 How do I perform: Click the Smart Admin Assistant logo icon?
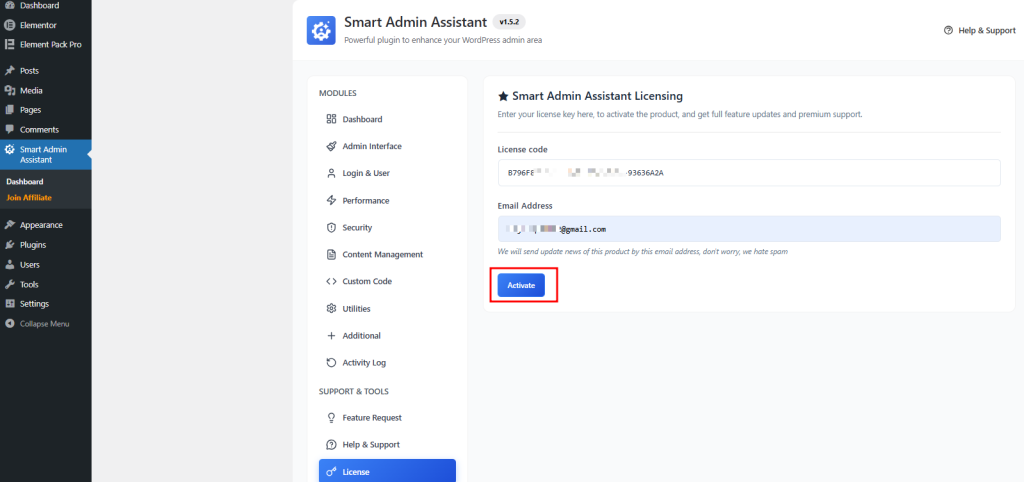321,30
